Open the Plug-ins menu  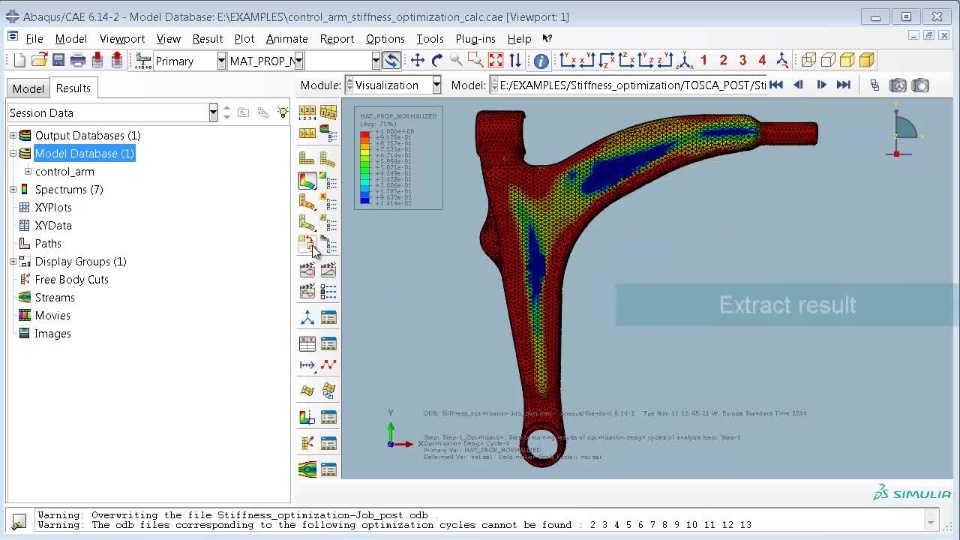[x=475, y=39]
